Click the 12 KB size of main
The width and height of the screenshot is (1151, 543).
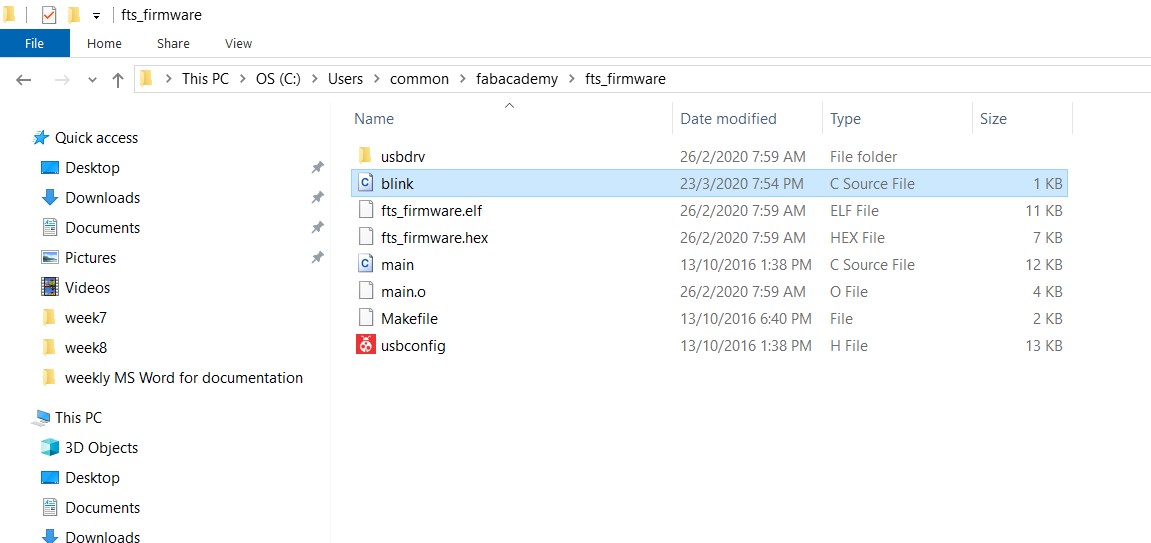click(x=1043, y=265)
